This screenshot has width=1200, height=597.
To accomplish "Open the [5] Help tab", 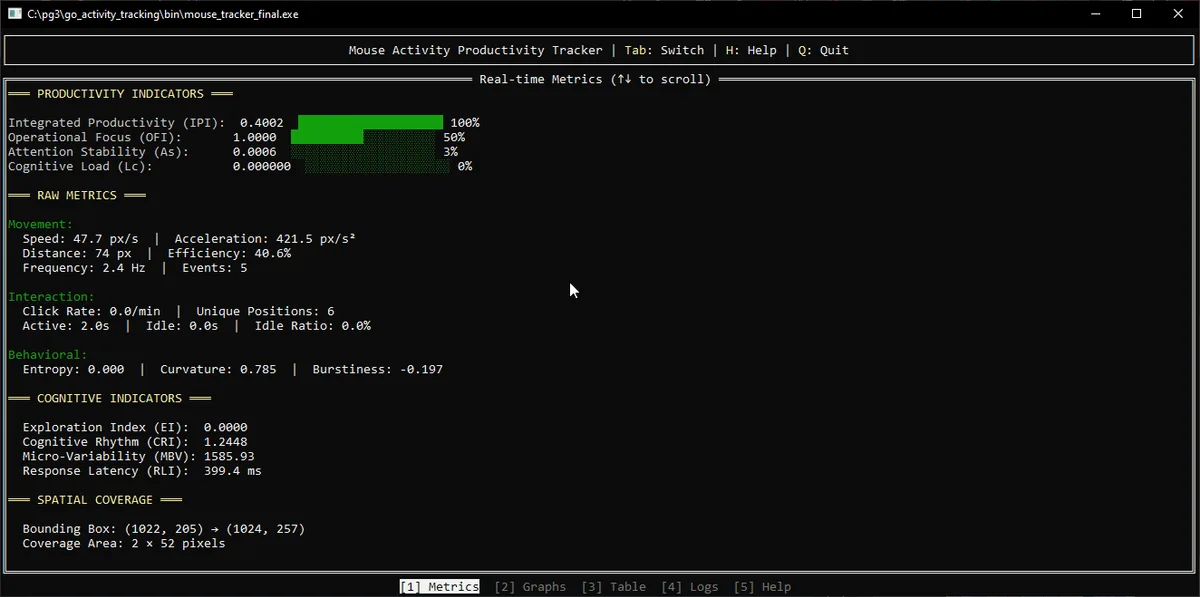I will click(762, 587).
